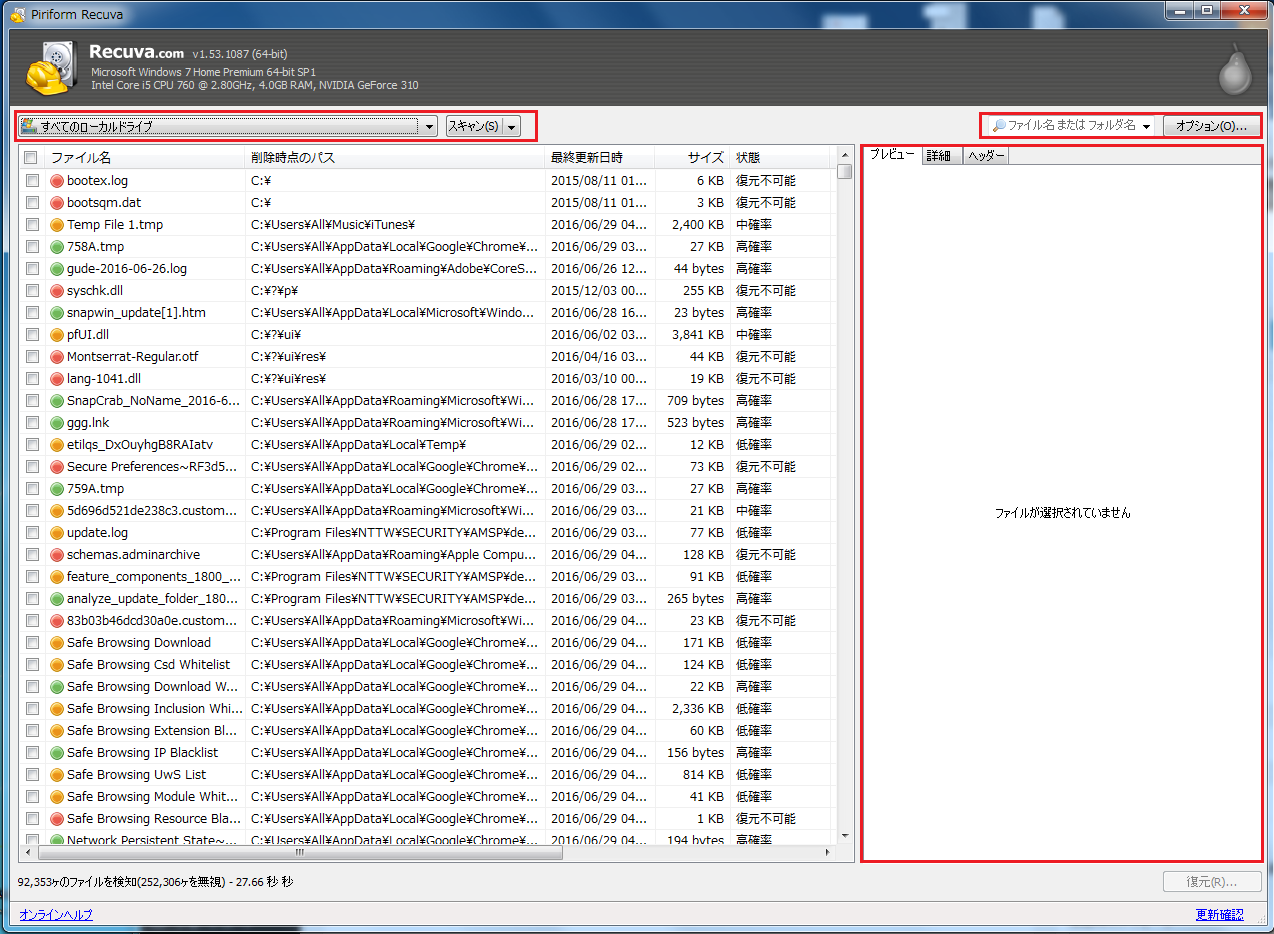Click the scroll-down arrow of the file list
The image size is (1274, 934).
pos(845,836)
